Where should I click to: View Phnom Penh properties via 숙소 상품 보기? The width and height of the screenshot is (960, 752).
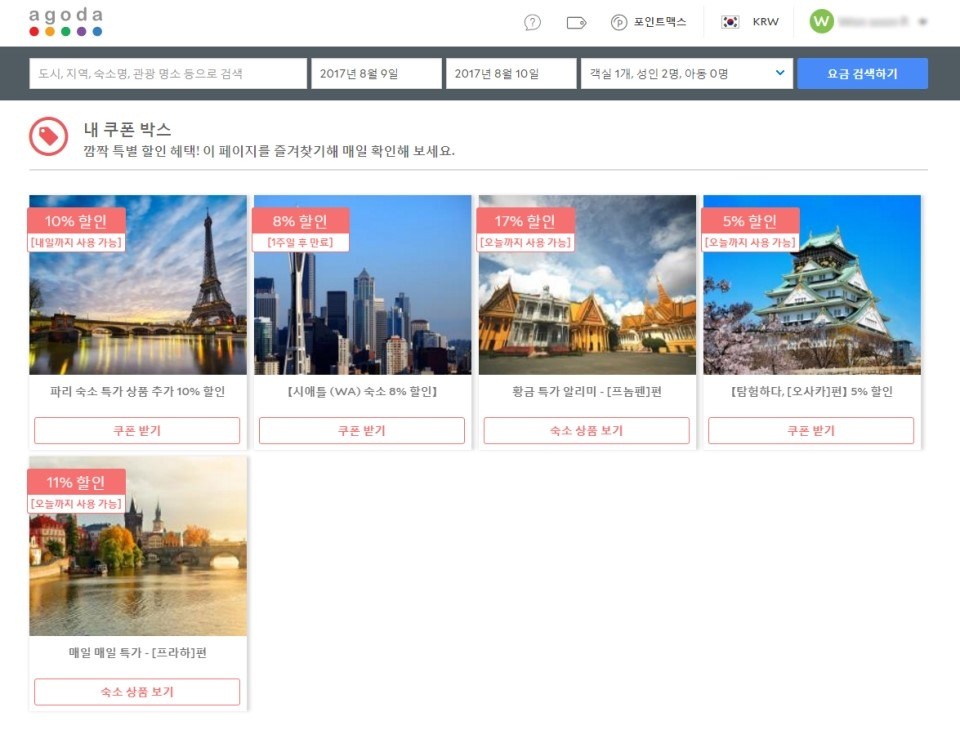(587, 431)
